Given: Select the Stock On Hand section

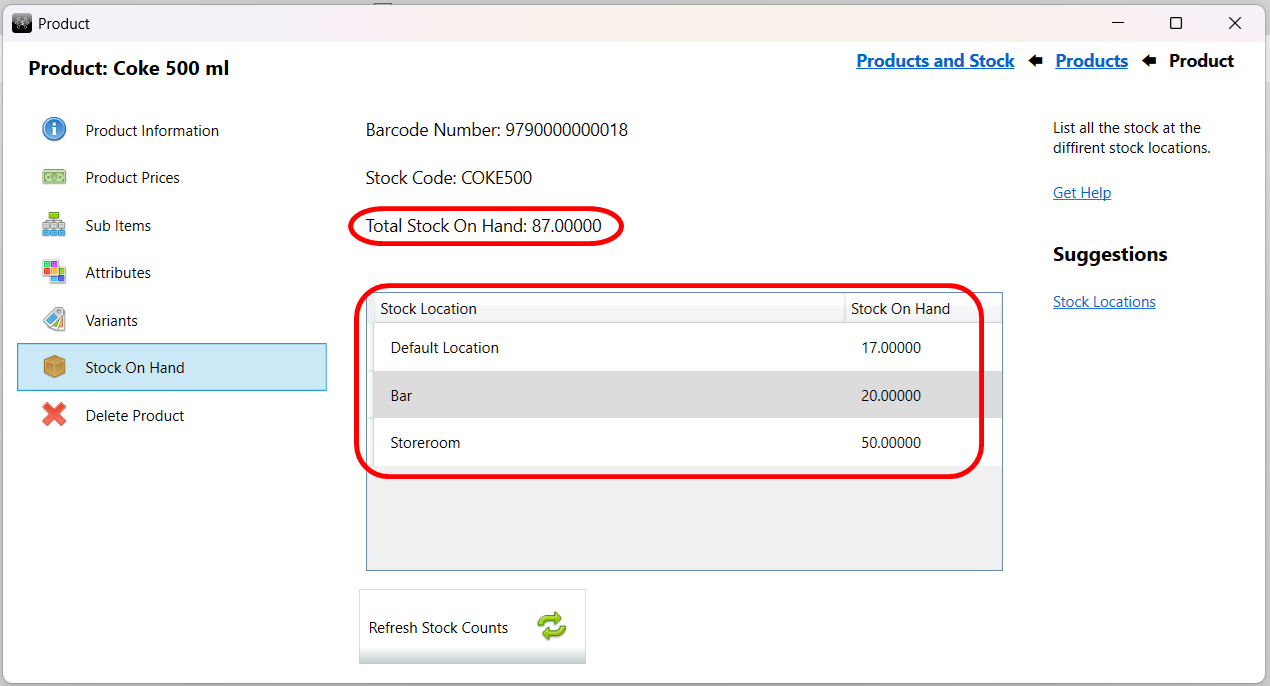Looking at the screenshot, I should coord(172,367).
